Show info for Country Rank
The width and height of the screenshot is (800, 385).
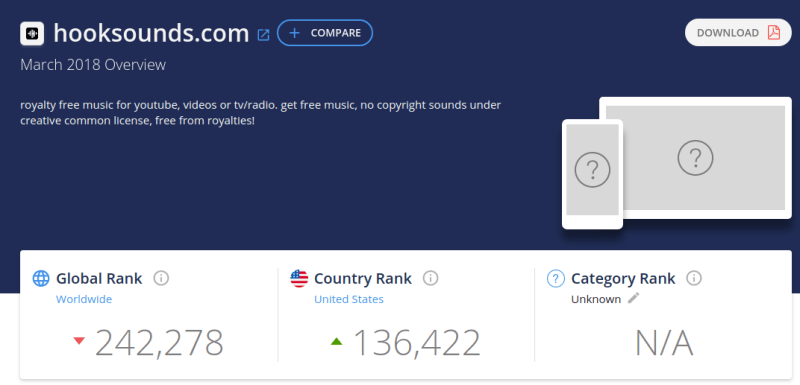pyautogui.click(x=431, y=278)
